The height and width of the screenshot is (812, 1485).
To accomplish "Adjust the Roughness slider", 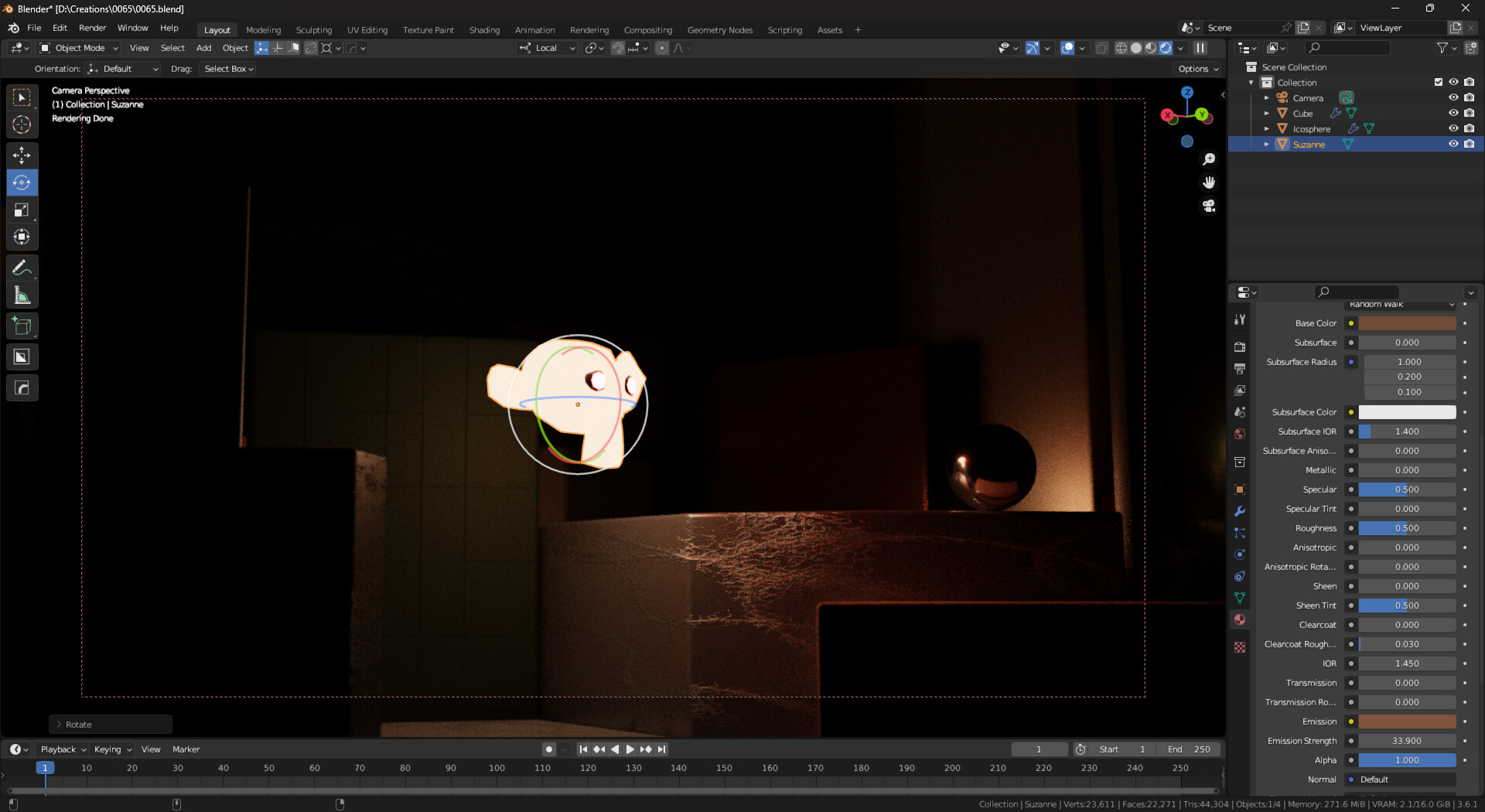I will (x=1407, y=528).
